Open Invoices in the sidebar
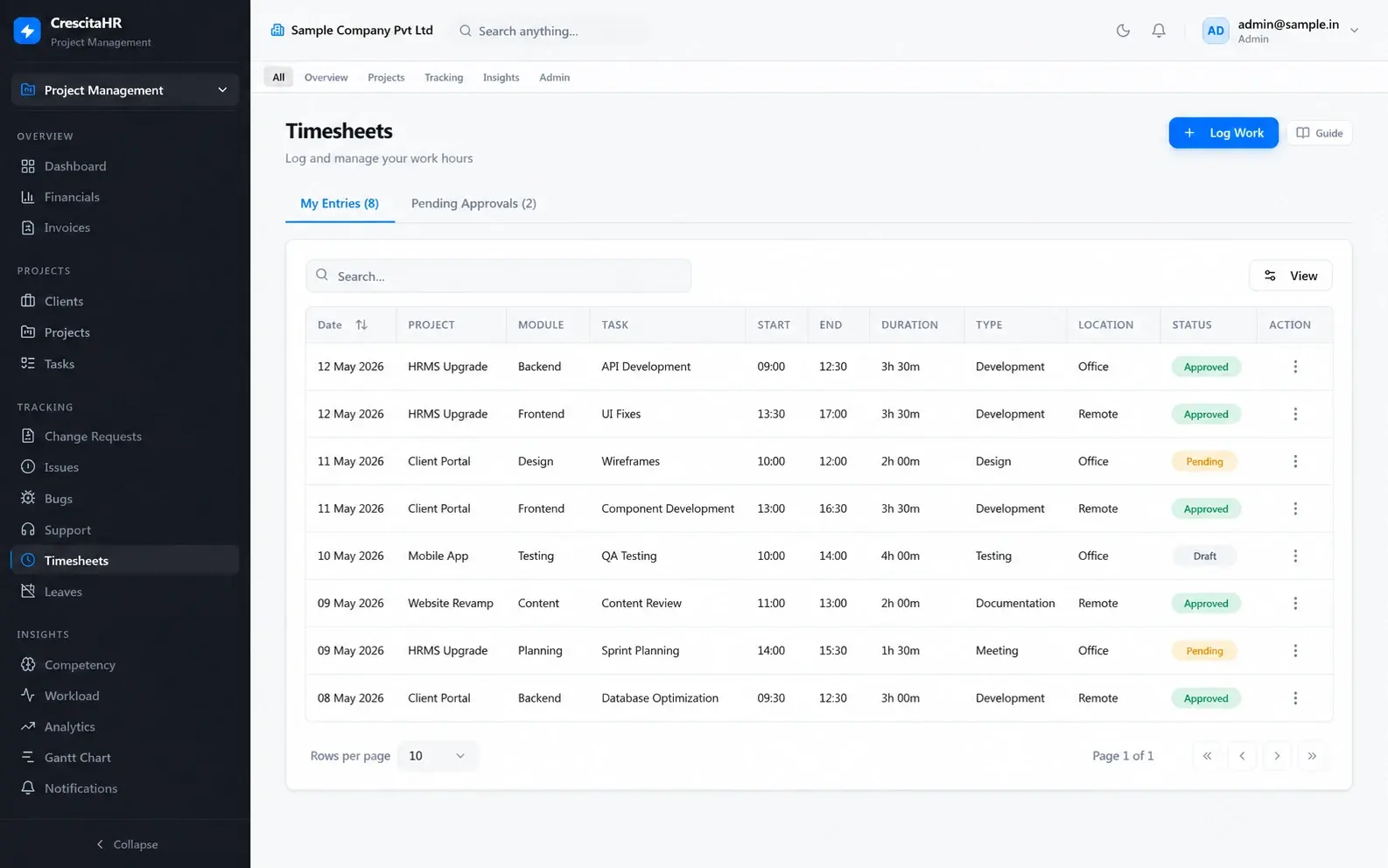Screen dimensions: 1388x868 pos(125,227)
